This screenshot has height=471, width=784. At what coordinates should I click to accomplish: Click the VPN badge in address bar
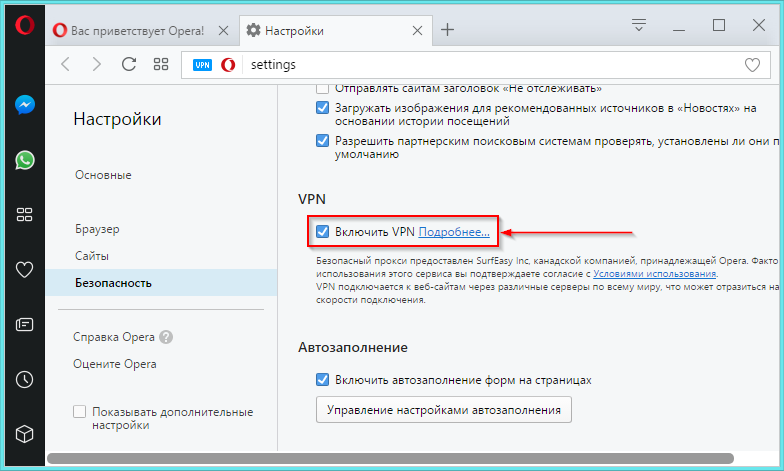point(202,65)
